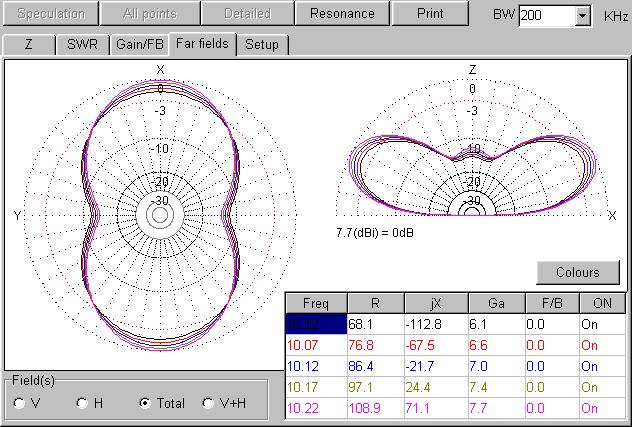Viewport: 632px width, 427px height.
Task: Select the Total field radio button
Action: [x=145, y=403]
